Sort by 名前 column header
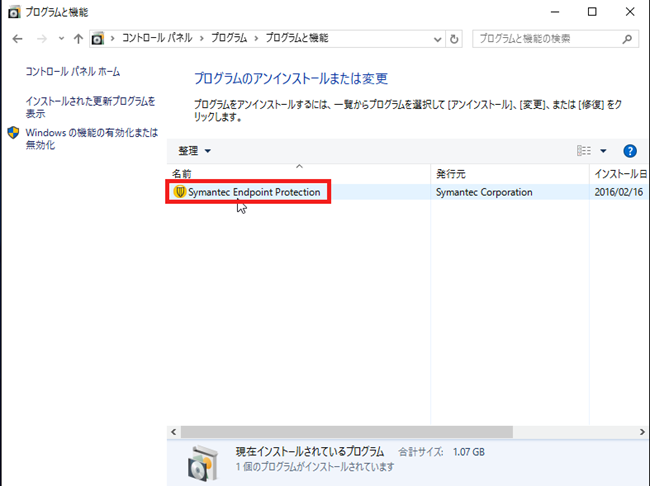The image size is (650, 486). click(298, 173)
